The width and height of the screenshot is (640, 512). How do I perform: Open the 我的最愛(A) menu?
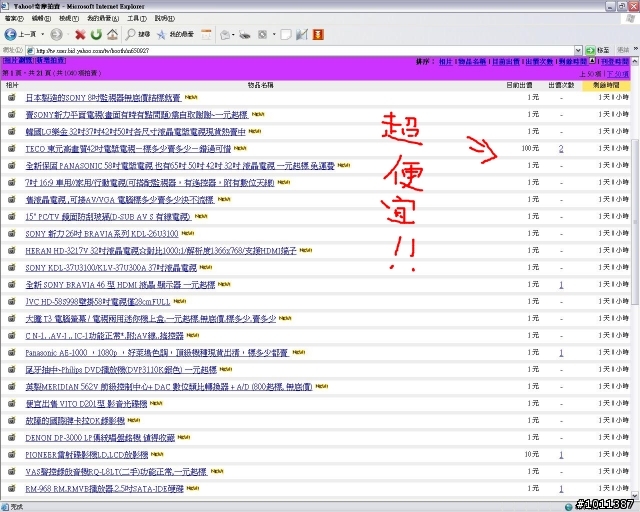pyautogui.click(x=103, y=18)
